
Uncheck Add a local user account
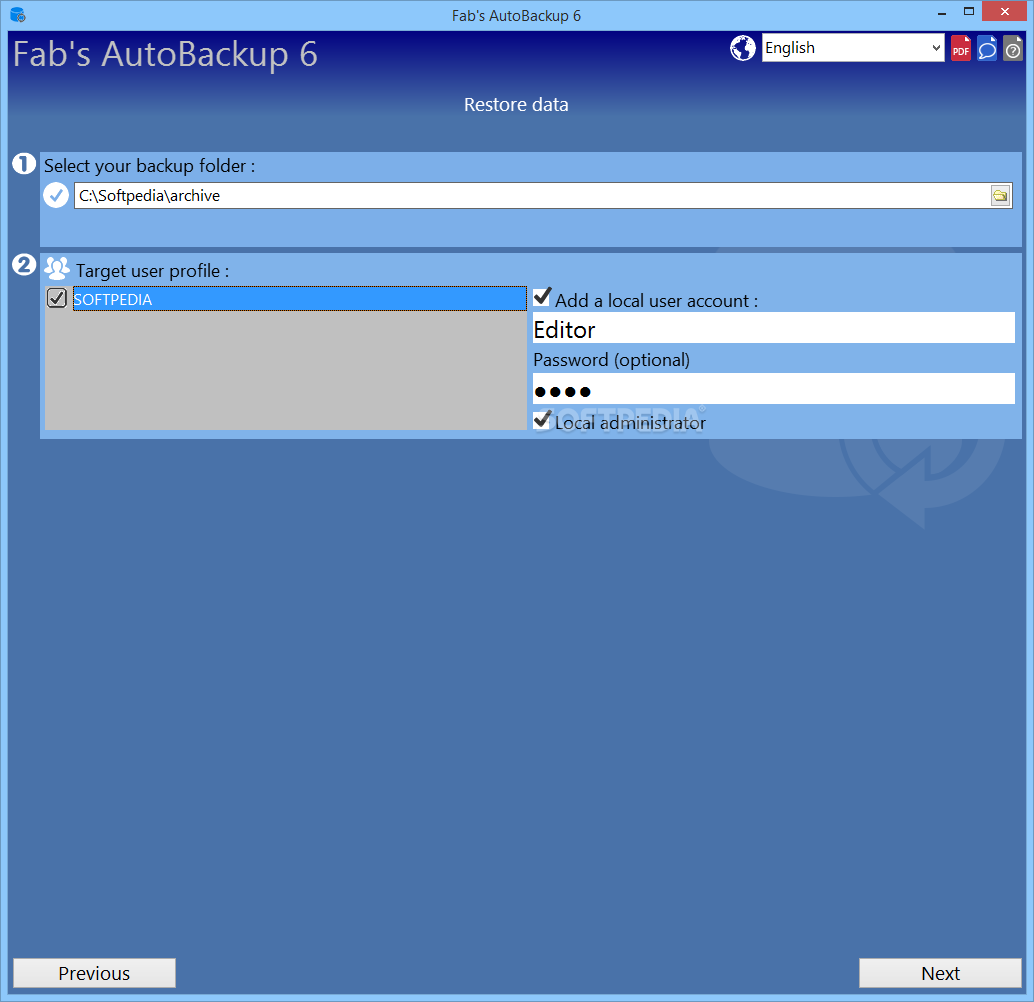pos(542,297)
